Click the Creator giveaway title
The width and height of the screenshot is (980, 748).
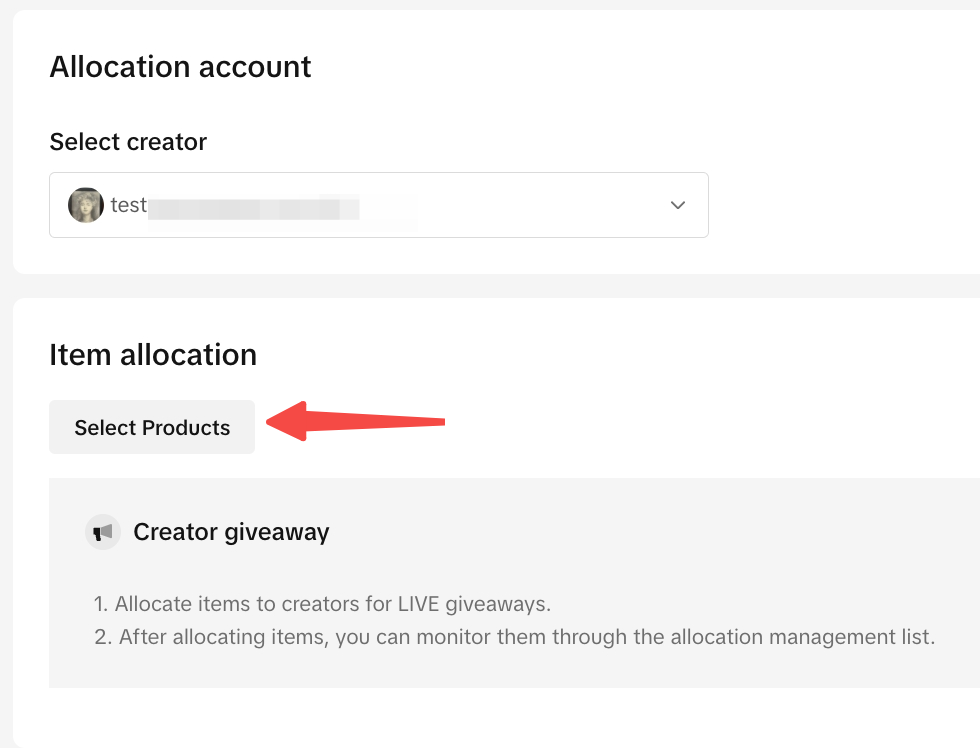click(231, 532)
